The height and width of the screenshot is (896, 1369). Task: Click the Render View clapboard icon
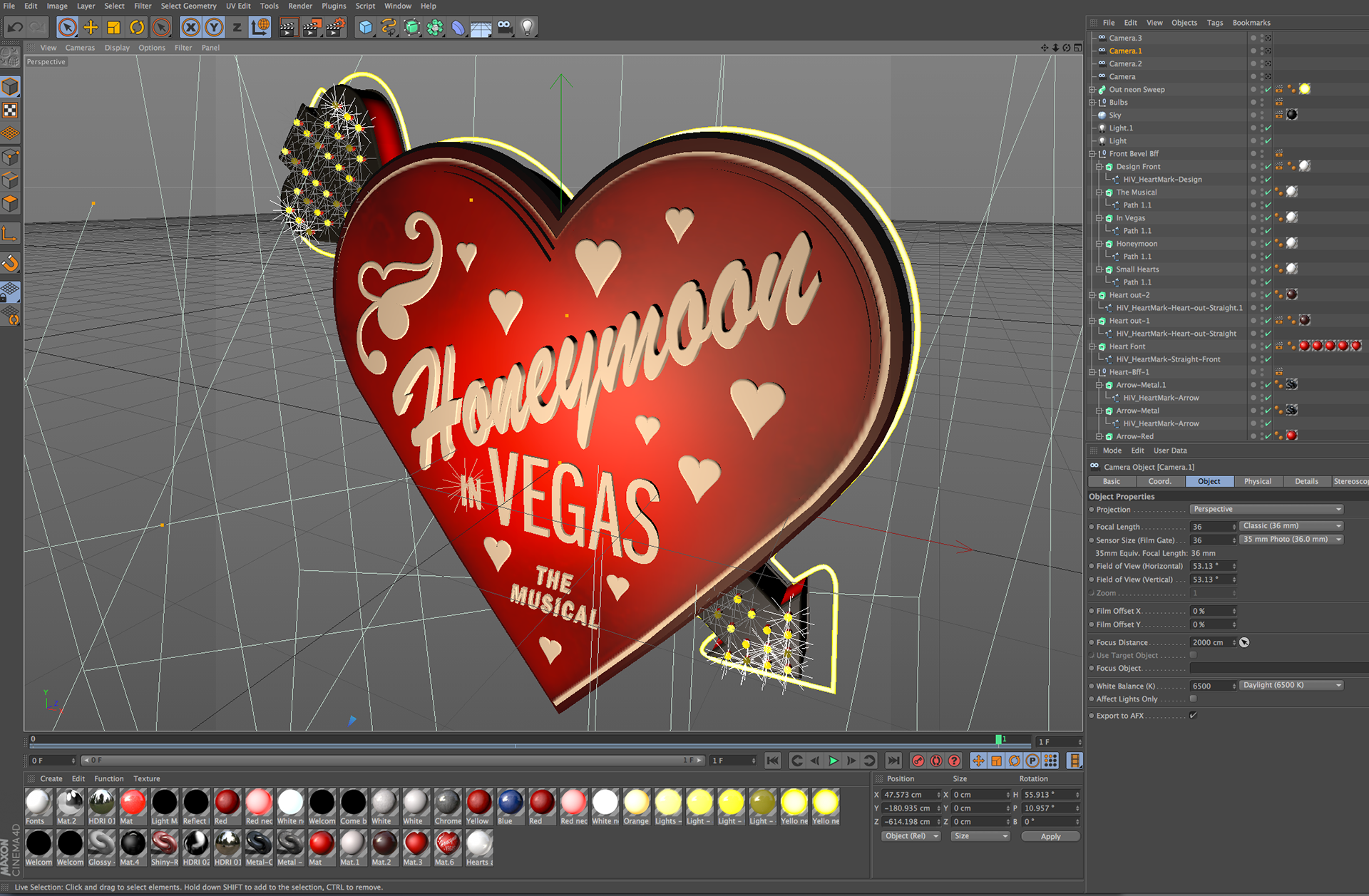287,28
